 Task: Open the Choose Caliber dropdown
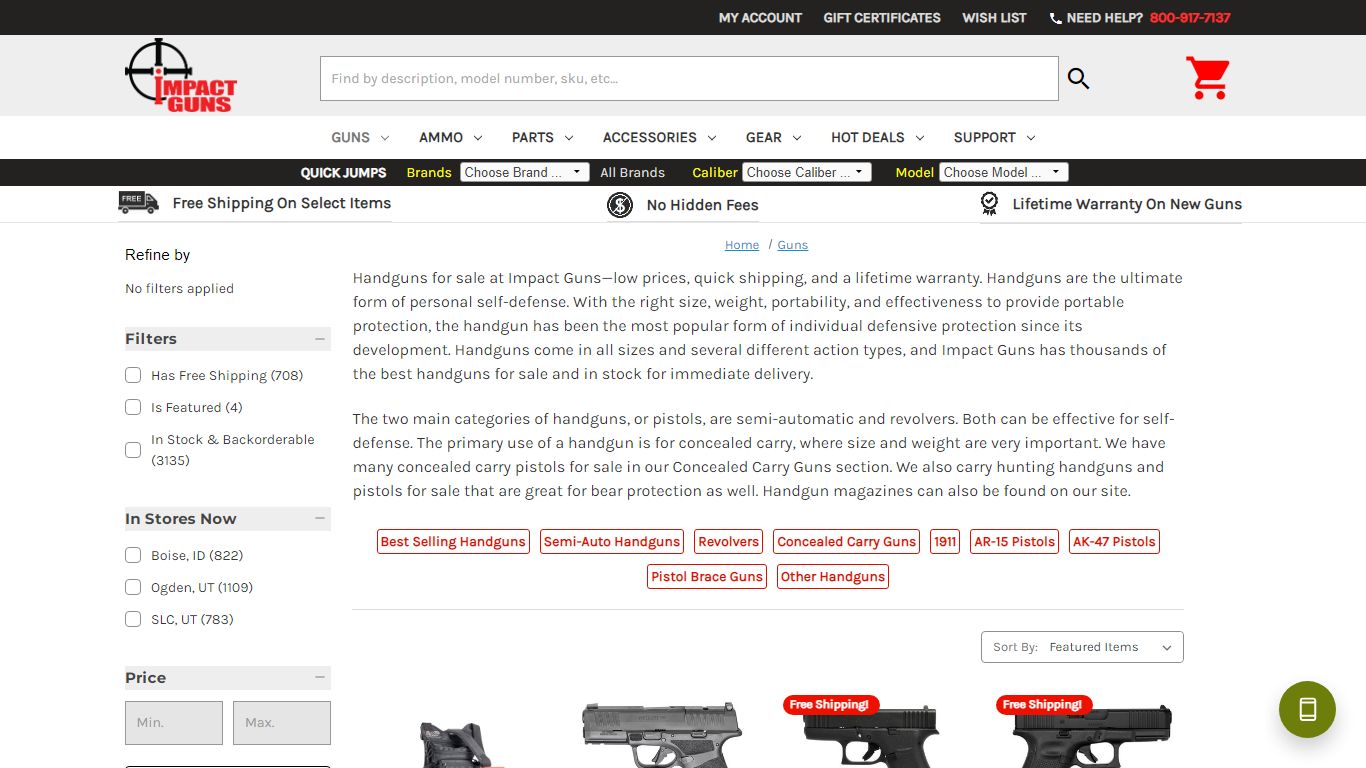[x=806, y=172]
